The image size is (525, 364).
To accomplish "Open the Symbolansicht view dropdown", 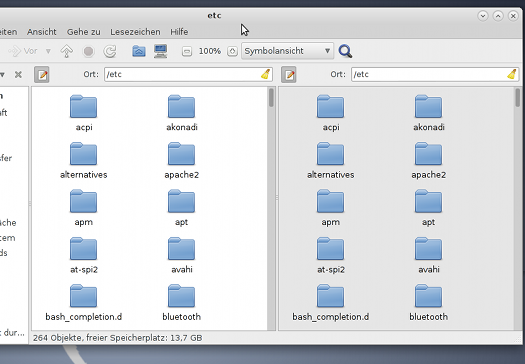I will click(287, 51).
